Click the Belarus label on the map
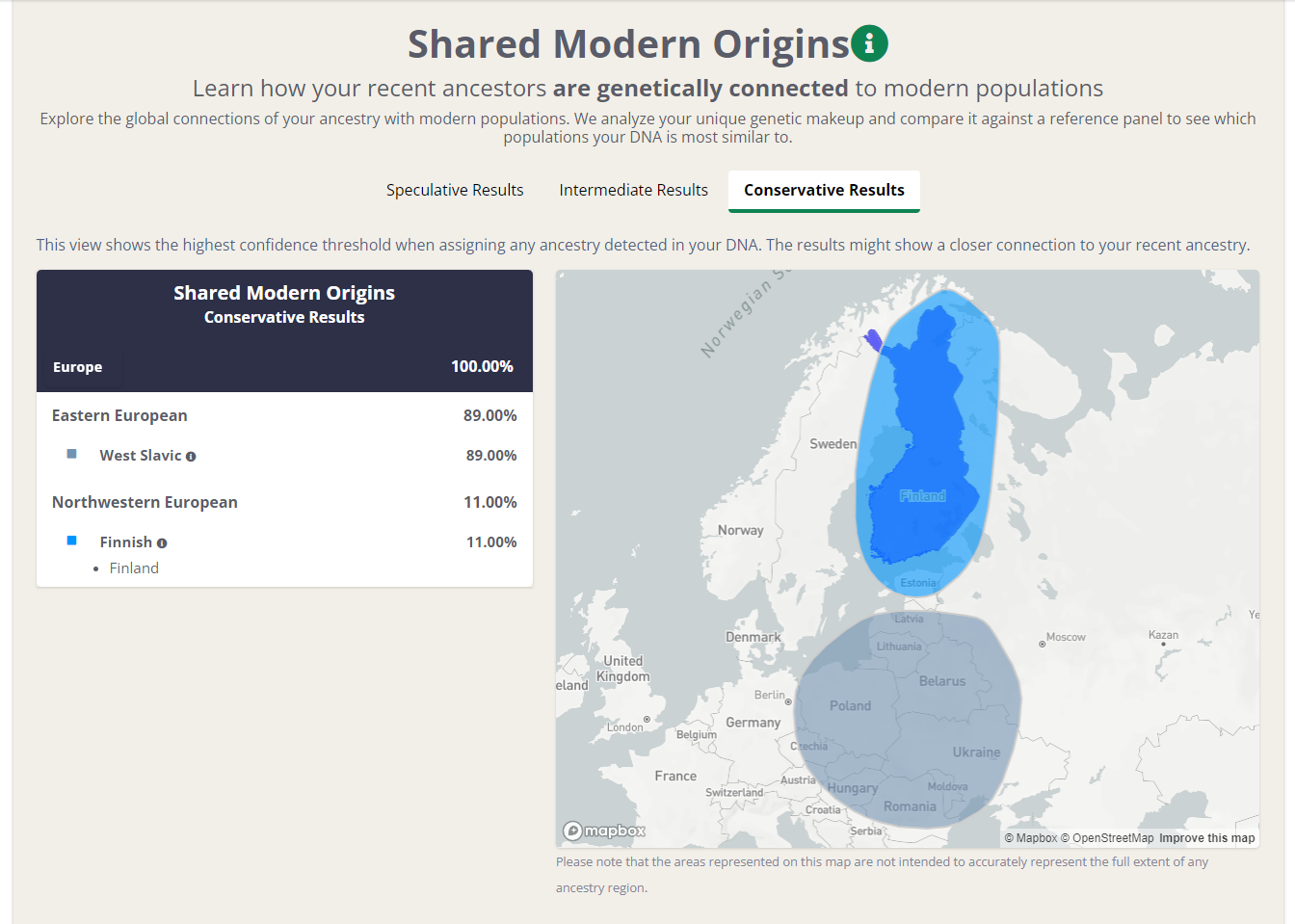1295x924 pixels. (x=941, y=681)
